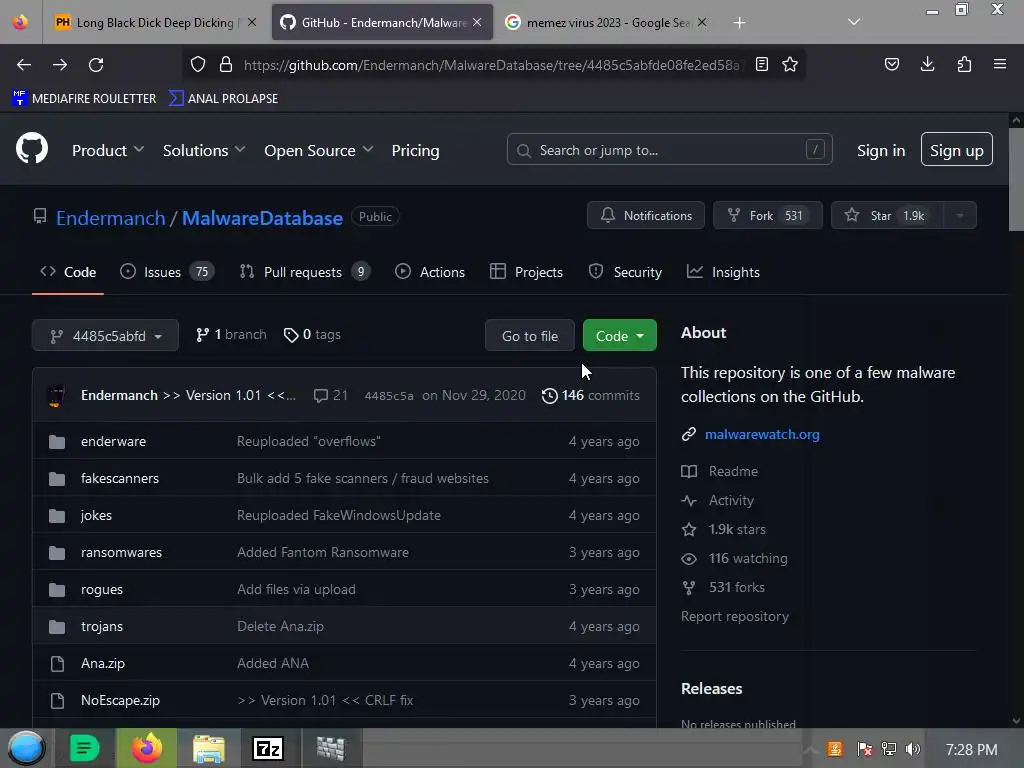Click the Notifications bell button
This screenshot has width=1024, height=768.
(x=646, y=216)
